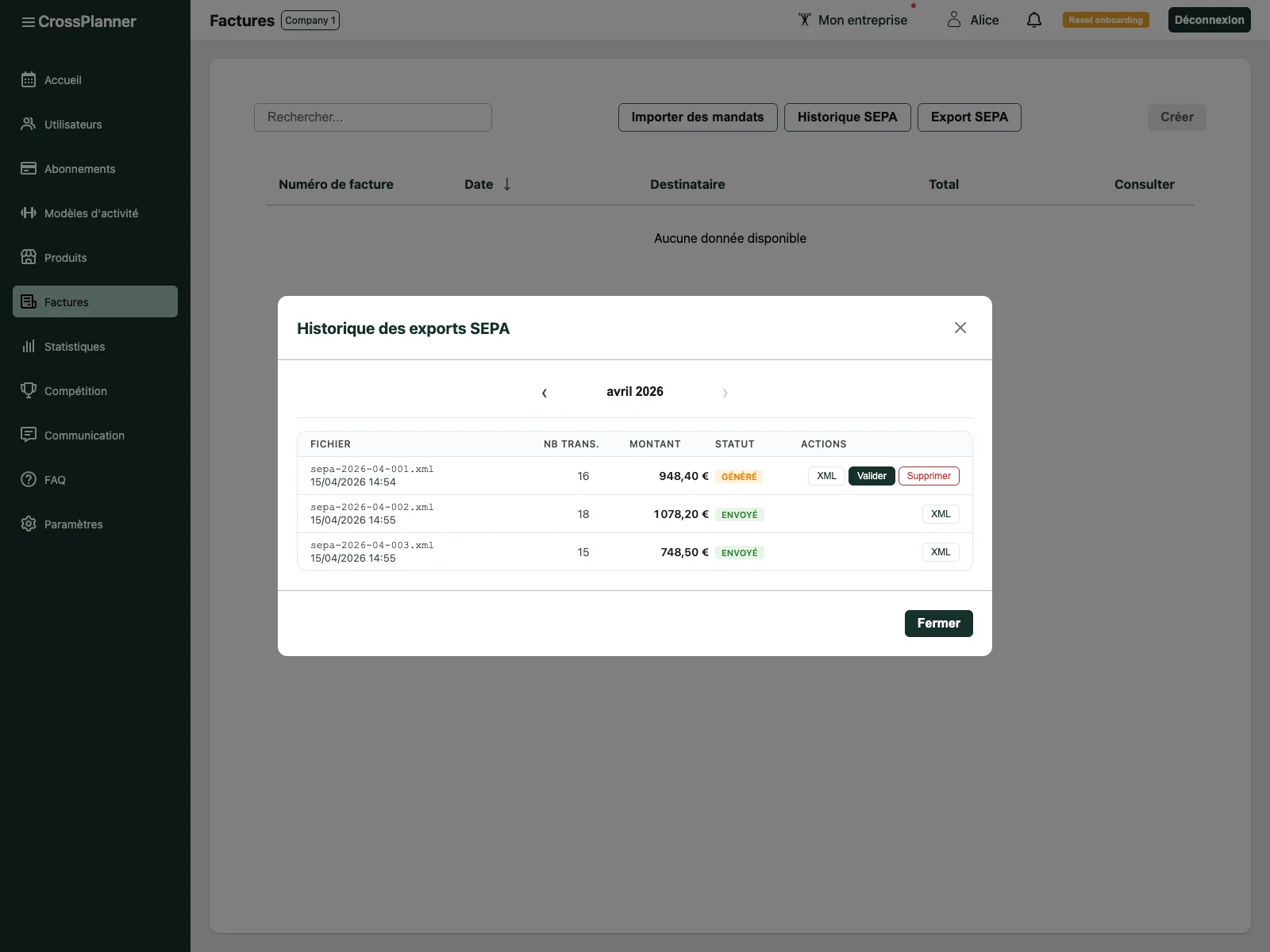Close the SEPA history dialog with X

coord(960,328)
